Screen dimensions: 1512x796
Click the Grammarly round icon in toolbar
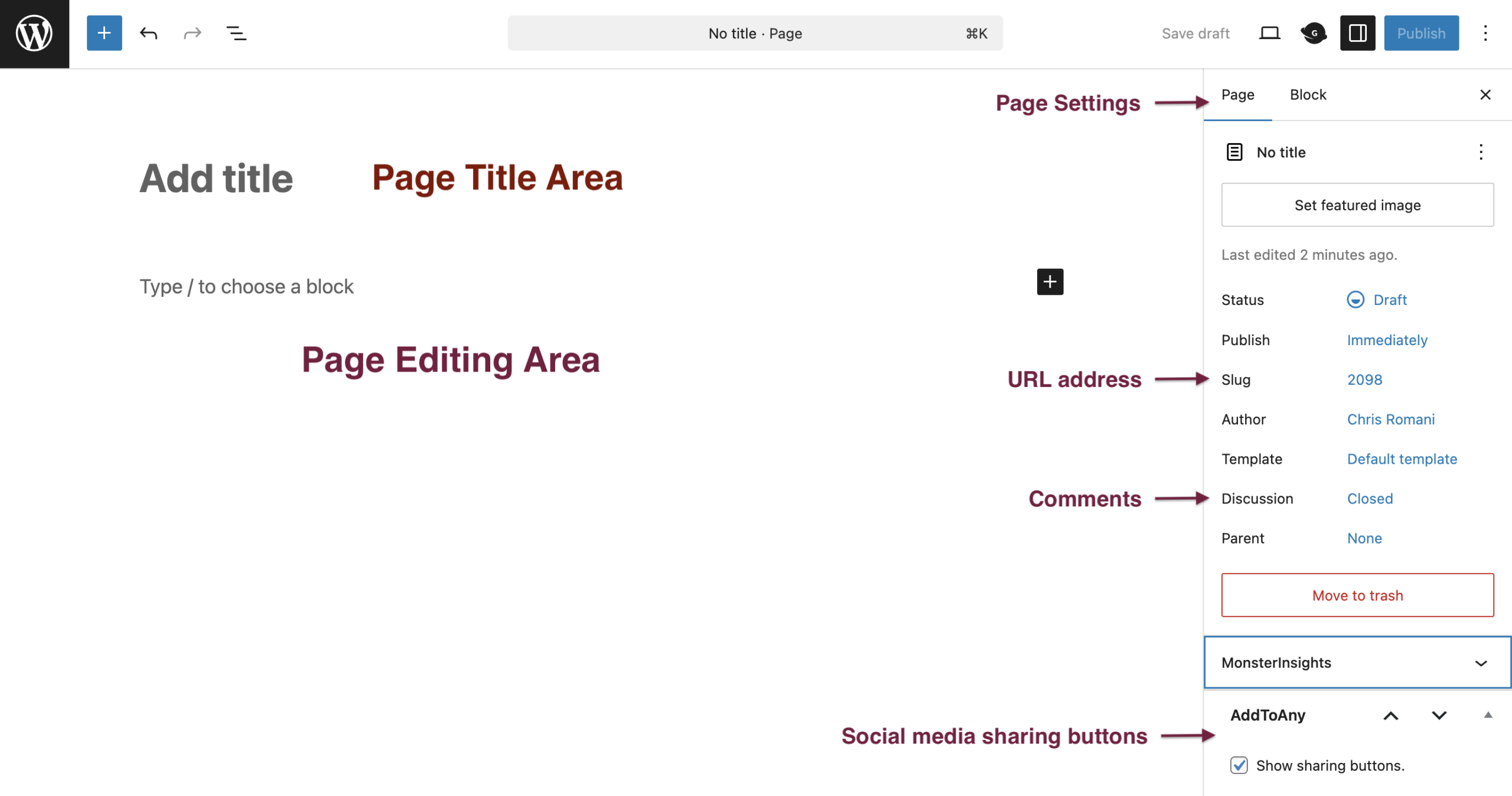1314,33
